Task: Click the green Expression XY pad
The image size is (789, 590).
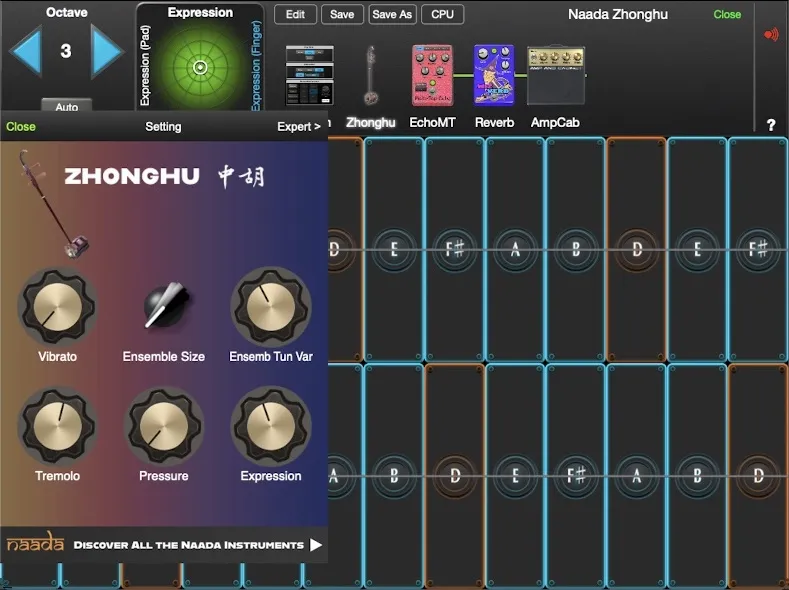Action: (x=200, y=67)
